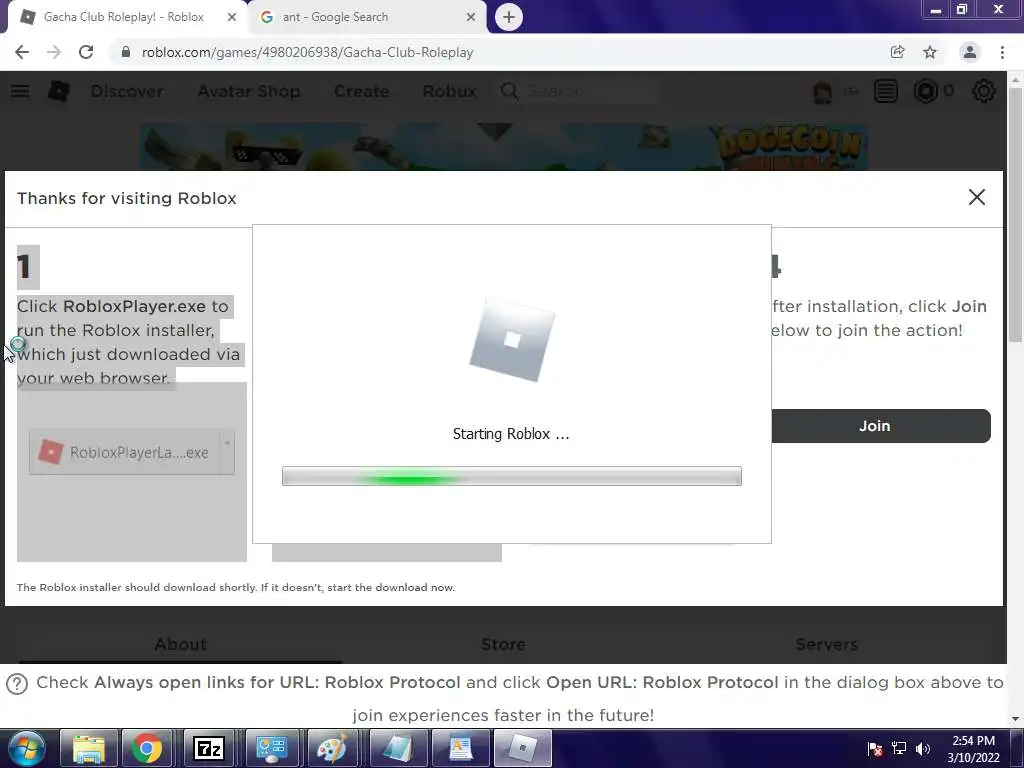This screenshot has width=1024, height=768.
Task: Click the network tray icon
Action: (x=899, y=749)
